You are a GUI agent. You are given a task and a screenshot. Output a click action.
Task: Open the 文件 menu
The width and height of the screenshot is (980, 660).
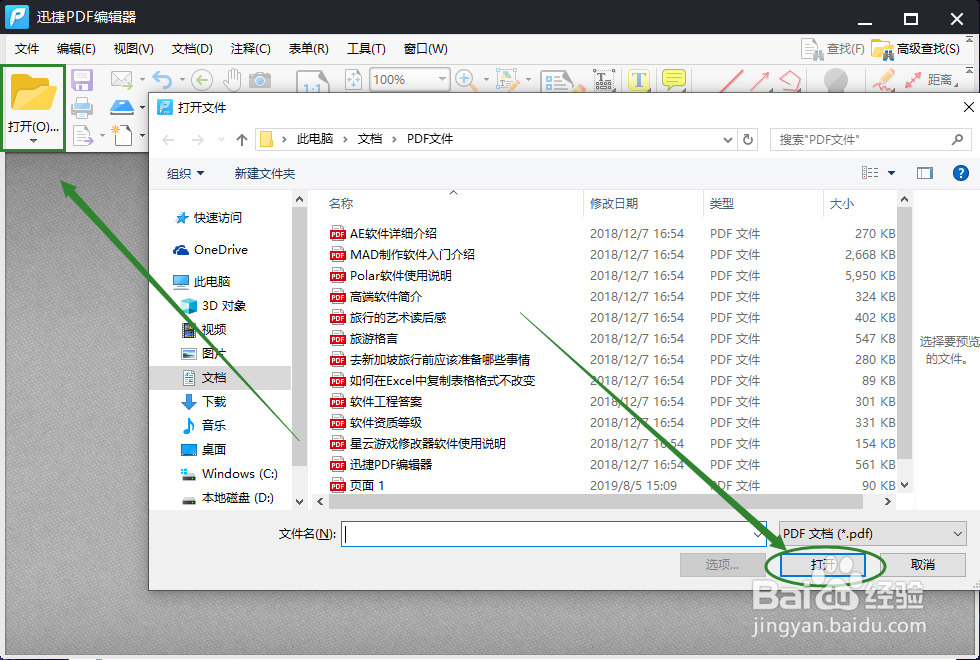point(27,49)
